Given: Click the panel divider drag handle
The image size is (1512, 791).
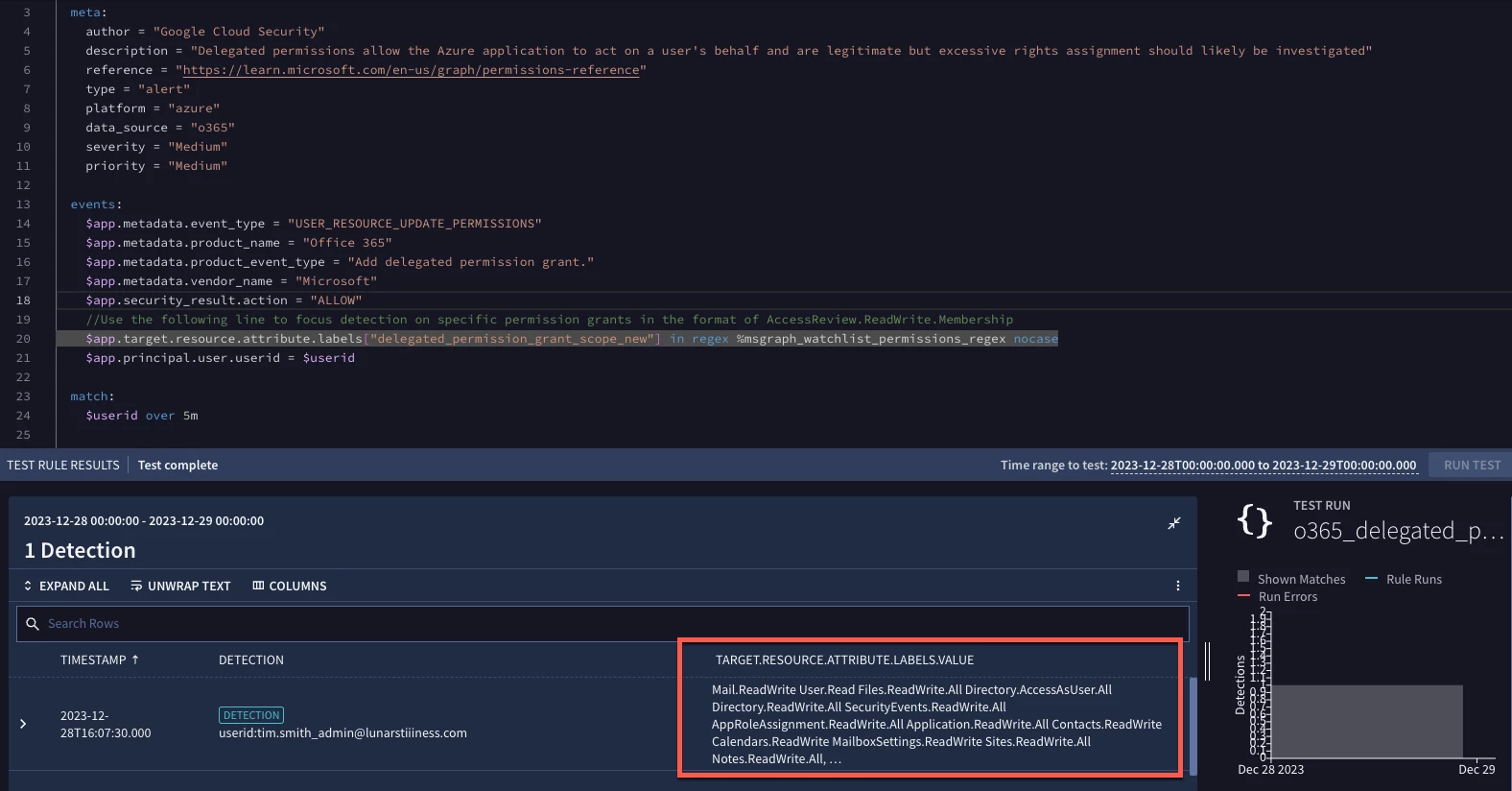Looking at the screenshot, I should (1207, 661).
